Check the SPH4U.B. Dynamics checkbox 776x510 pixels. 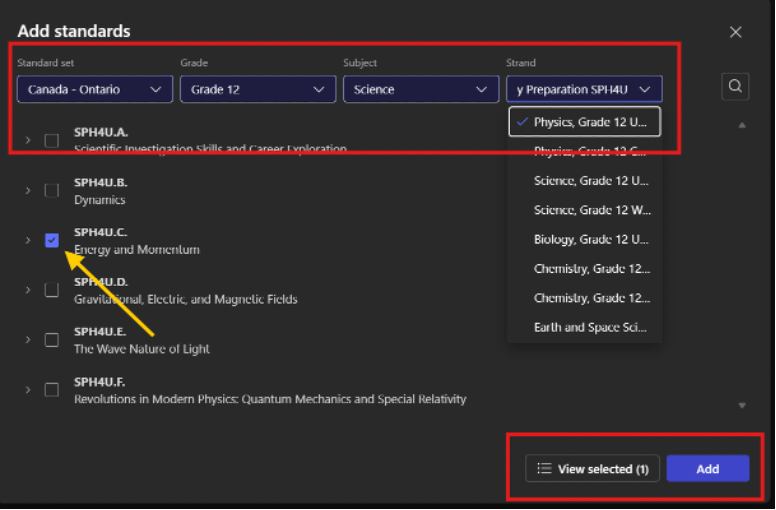[52, 190]
